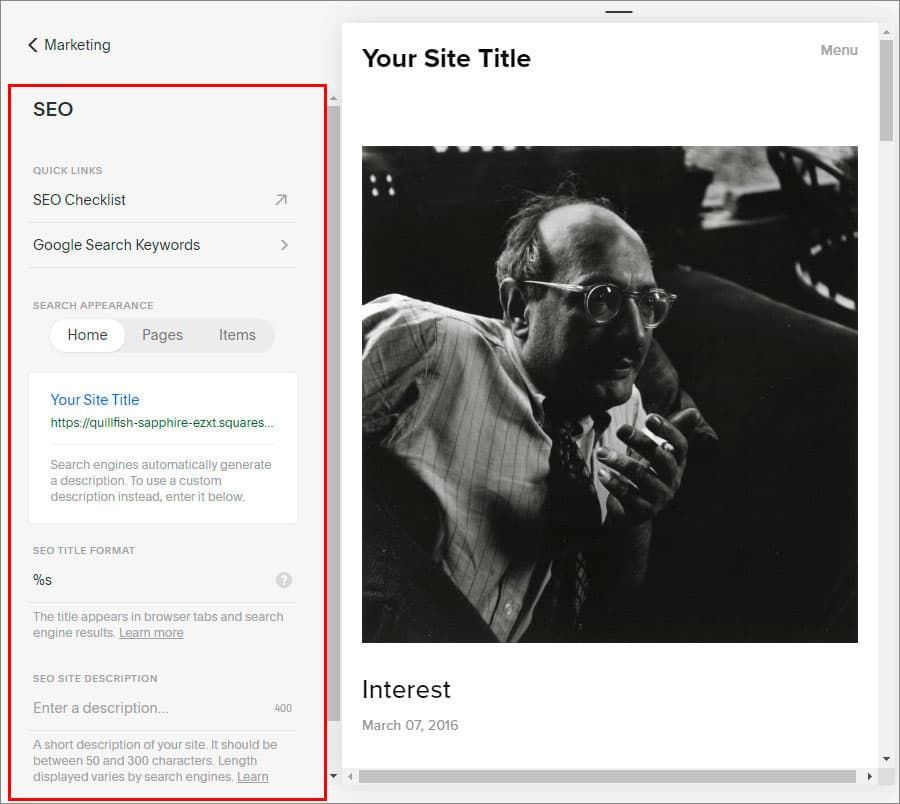The width and height of the screenshot is (900, 804).
Task: Expand Google Search Keywords chevron
Action: pyautogui.click(x=284, y=245)
